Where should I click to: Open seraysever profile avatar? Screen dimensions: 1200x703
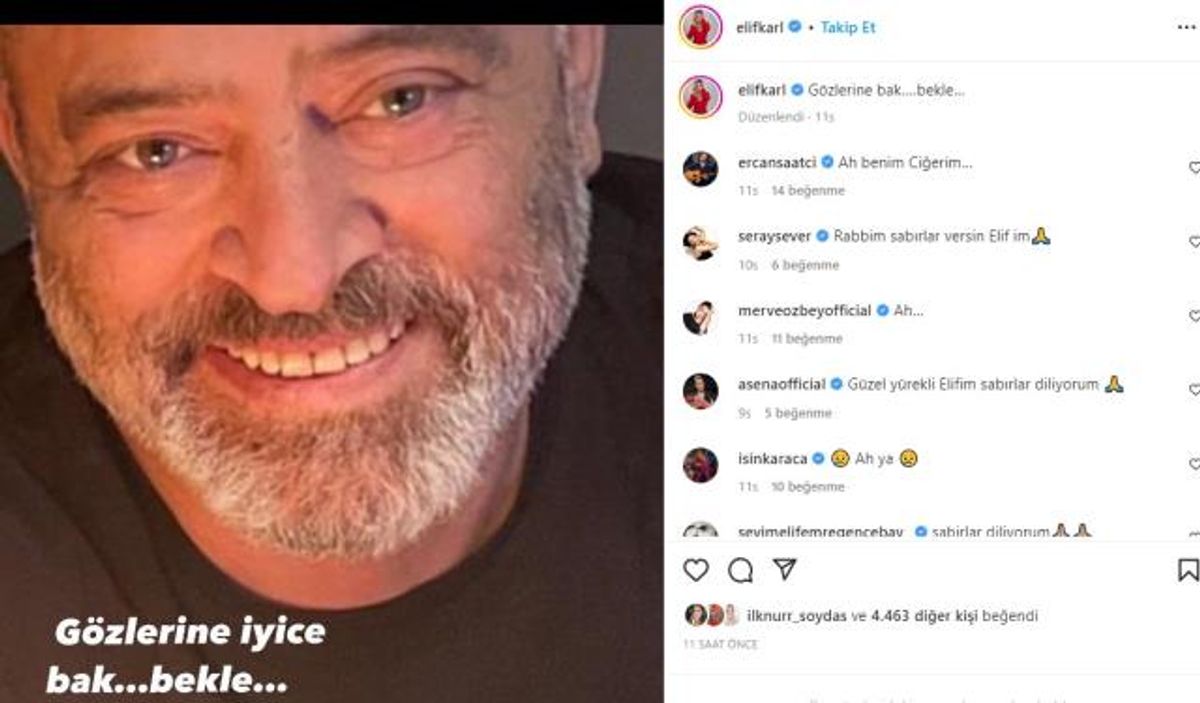tap(700, 243)
